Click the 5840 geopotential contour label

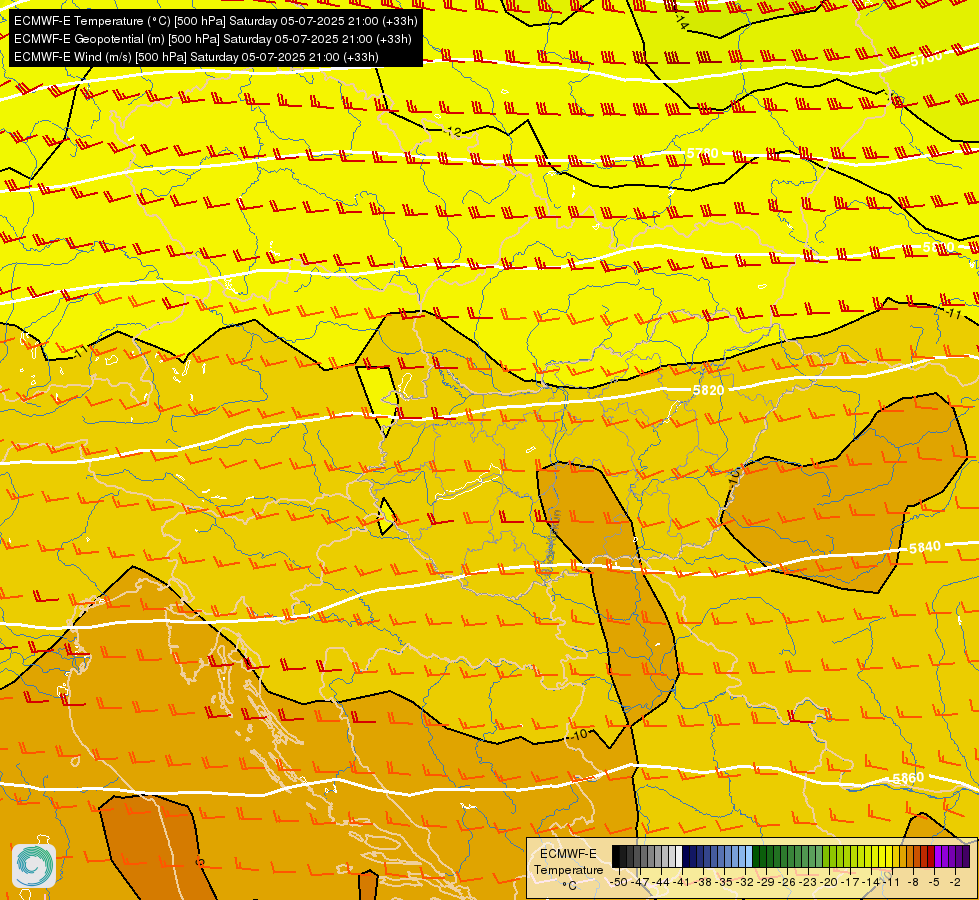coord(925,548)
